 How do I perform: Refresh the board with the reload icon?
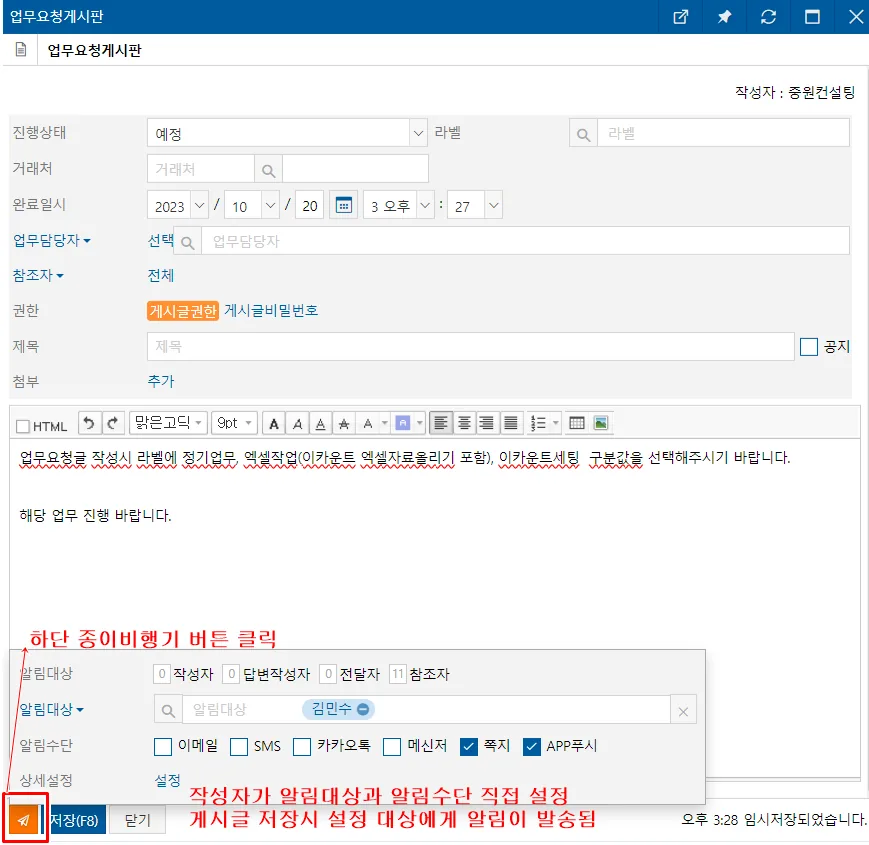coord(768,17)
